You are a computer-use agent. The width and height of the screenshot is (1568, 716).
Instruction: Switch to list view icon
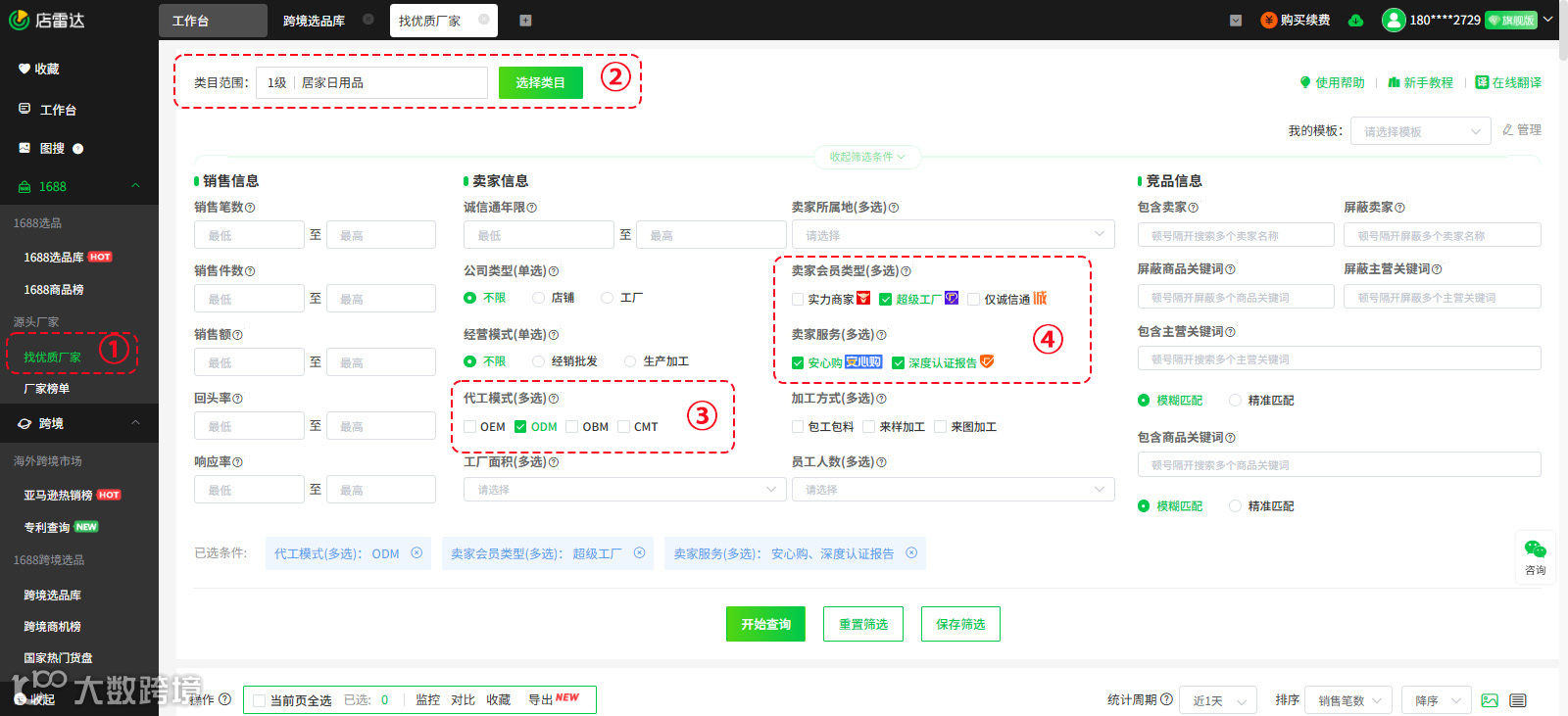pos(1518,700)
